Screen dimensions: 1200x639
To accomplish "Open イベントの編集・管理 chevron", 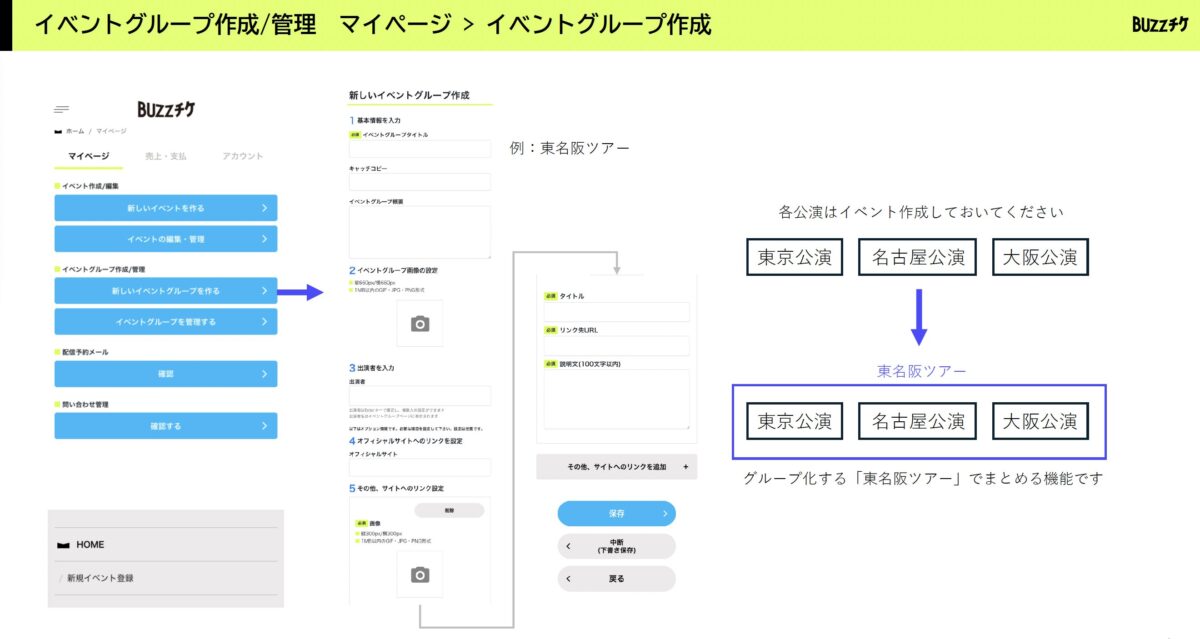I will click(264, 239).
